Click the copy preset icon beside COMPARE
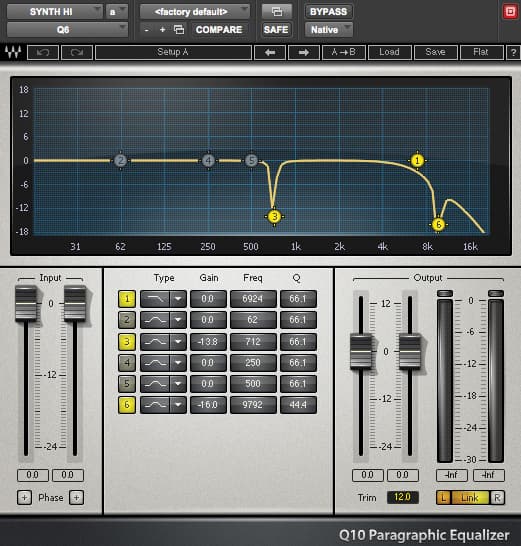The image size is (521, 546). pos(179,30)
